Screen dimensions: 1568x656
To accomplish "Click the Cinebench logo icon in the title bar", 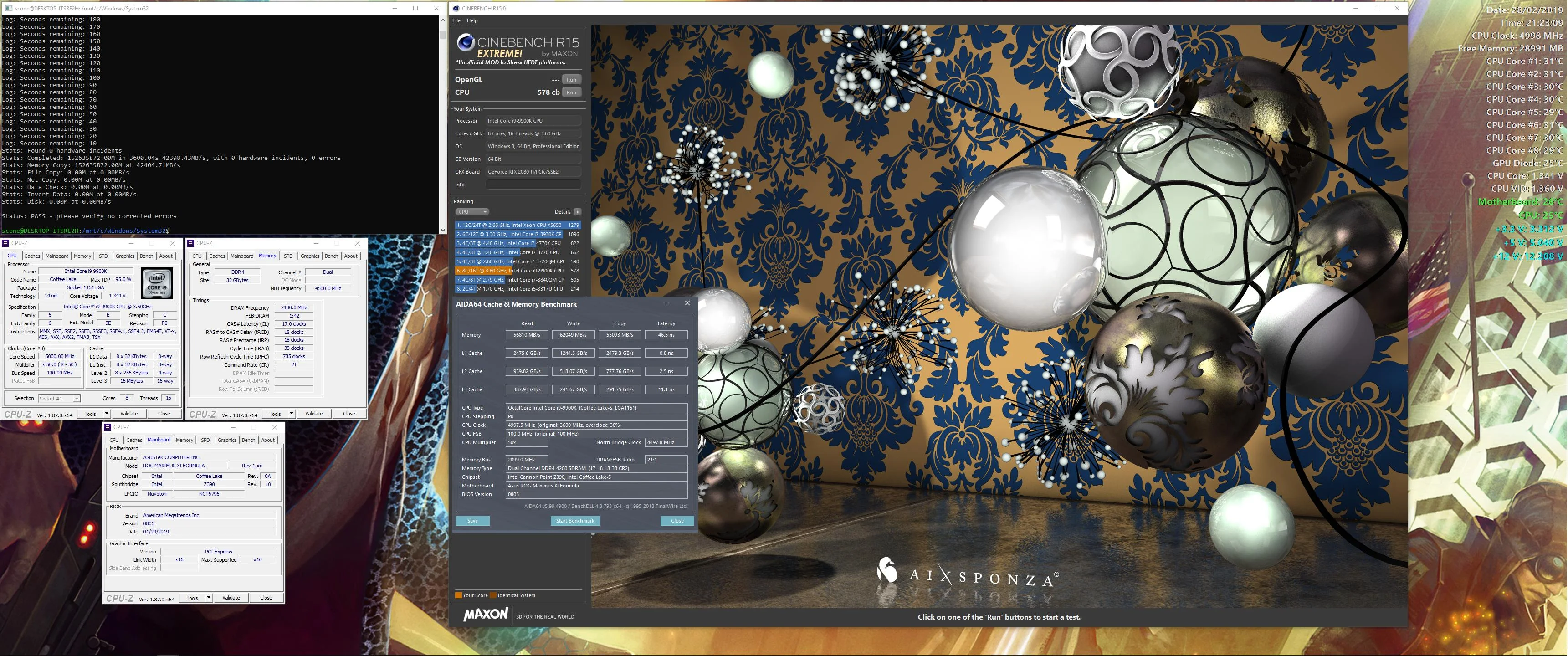I will tap(456, 8).
